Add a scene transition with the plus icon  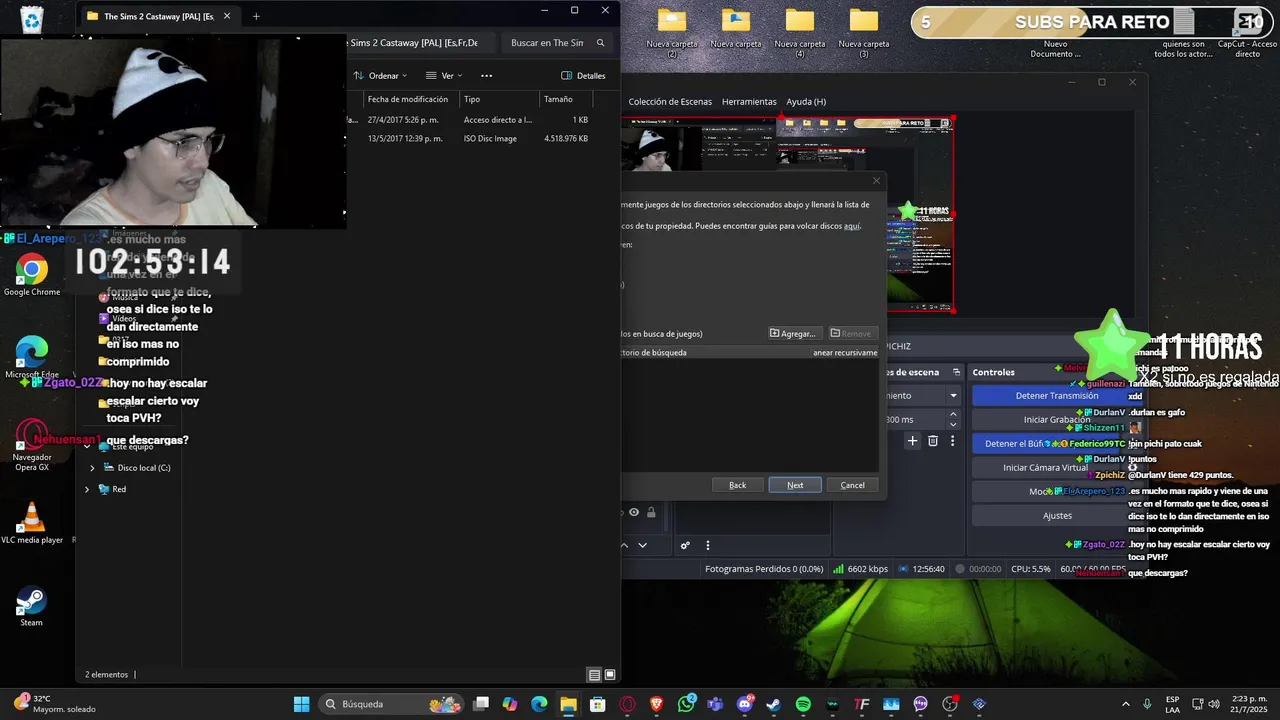(912, 441)
